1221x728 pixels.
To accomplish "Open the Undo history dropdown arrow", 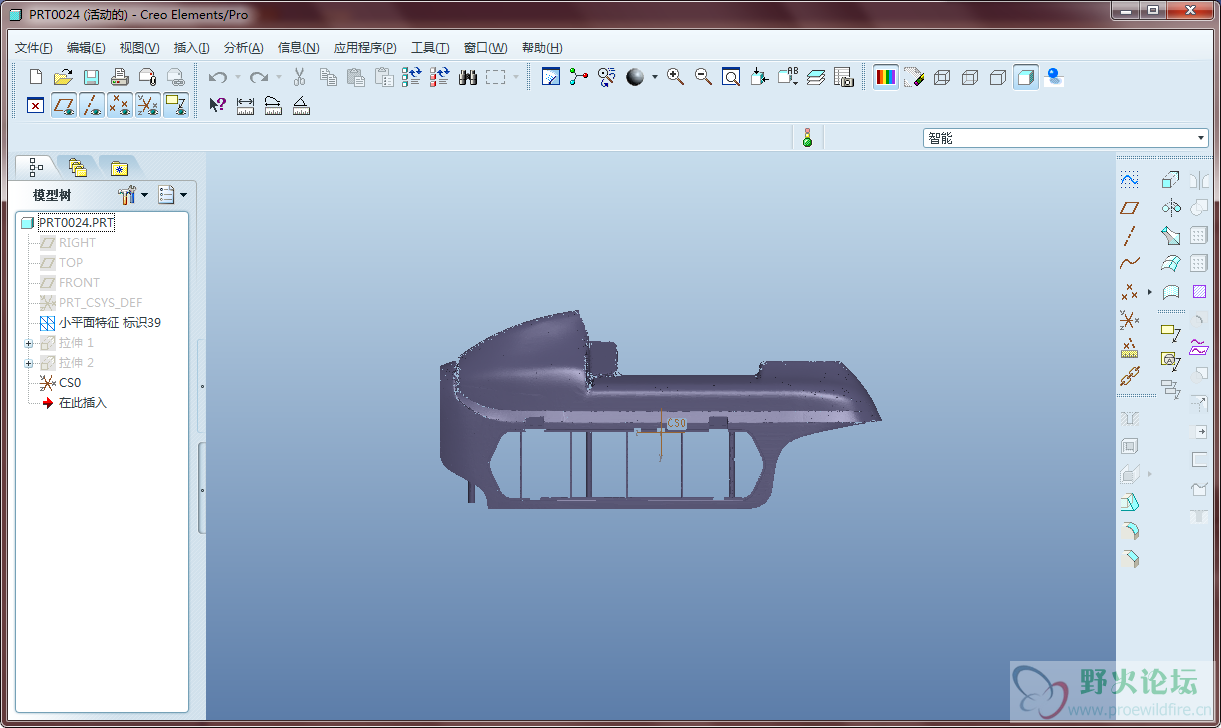I will point(238,77).
